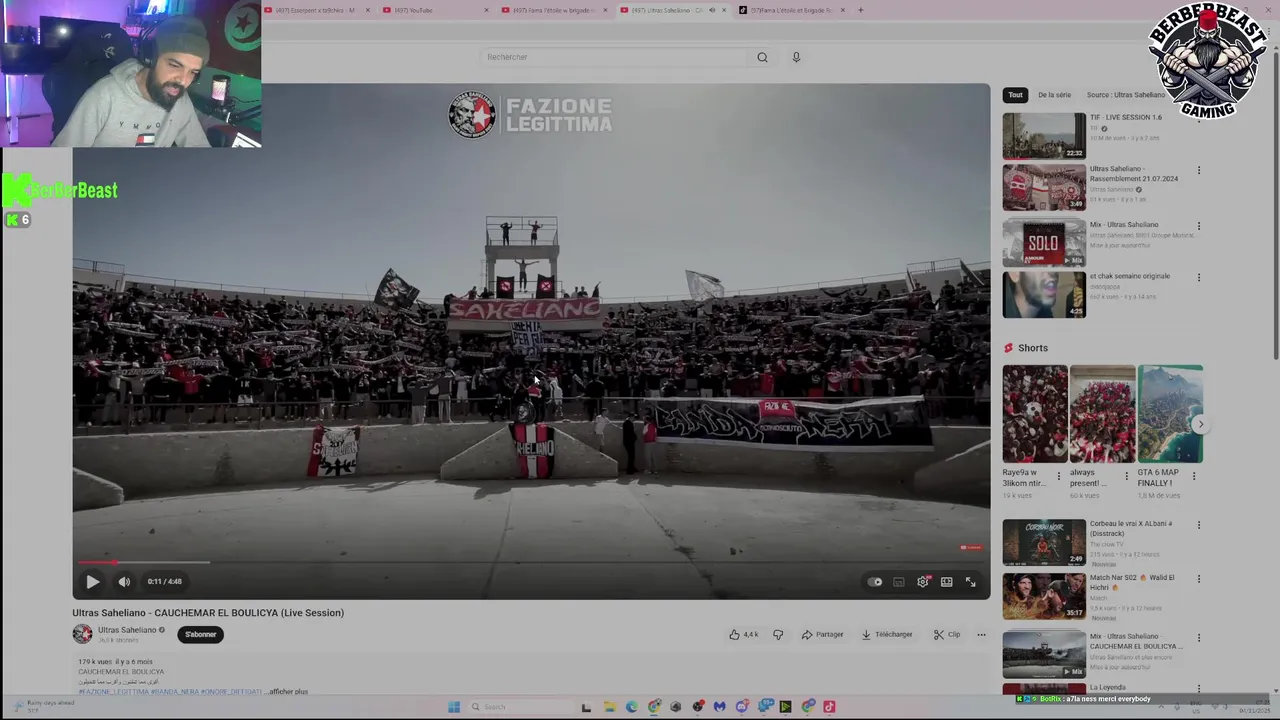
Task: Mute the video with the speaker icon
Action: click(124, 581)
